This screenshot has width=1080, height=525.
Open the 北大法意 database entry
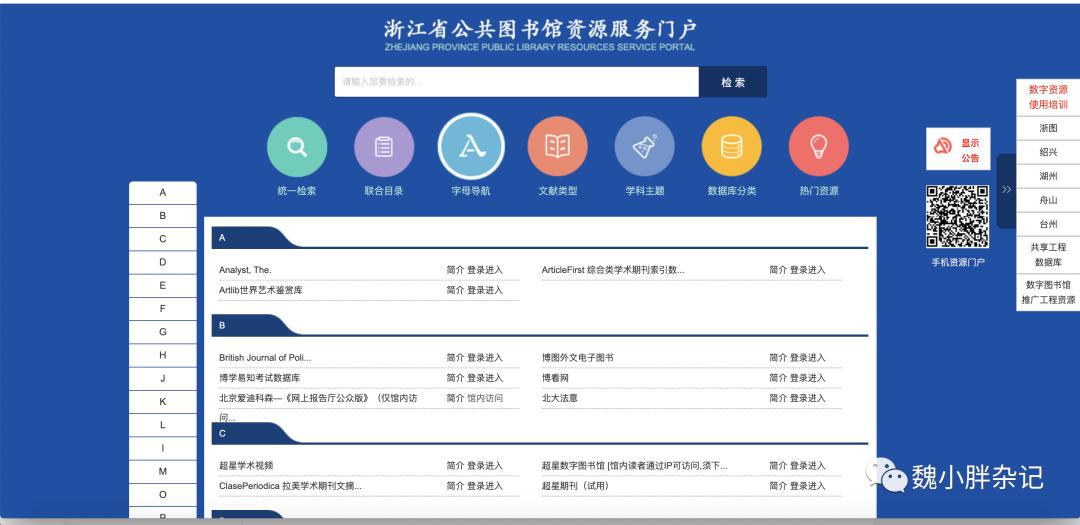tap(559, 398)
